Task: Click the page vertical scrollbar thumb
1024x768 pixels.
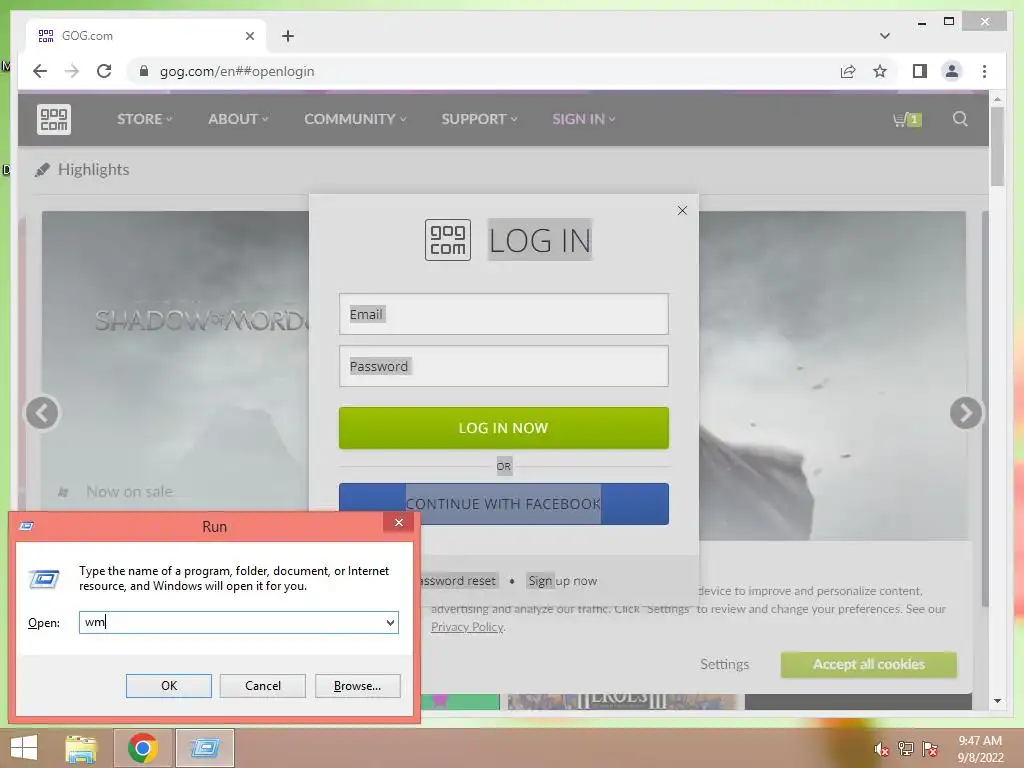Action: [x=997, y=146]
